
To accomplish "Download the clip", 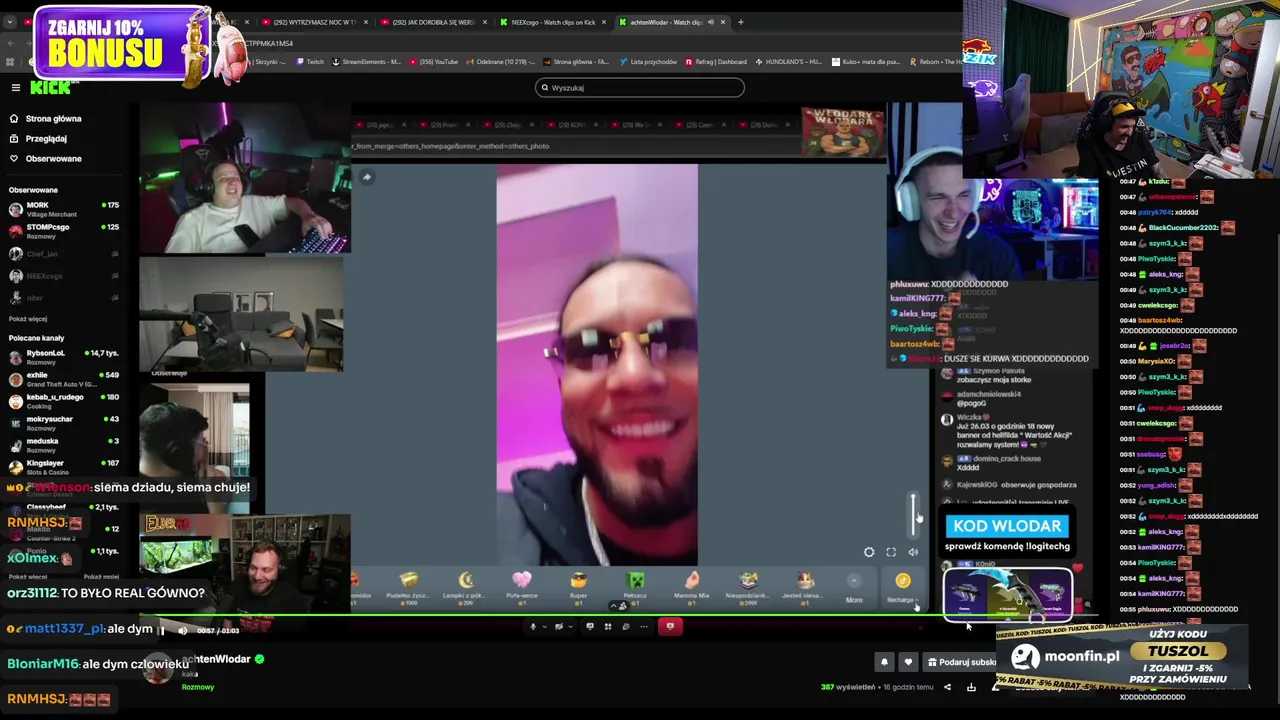I will 971,687.
